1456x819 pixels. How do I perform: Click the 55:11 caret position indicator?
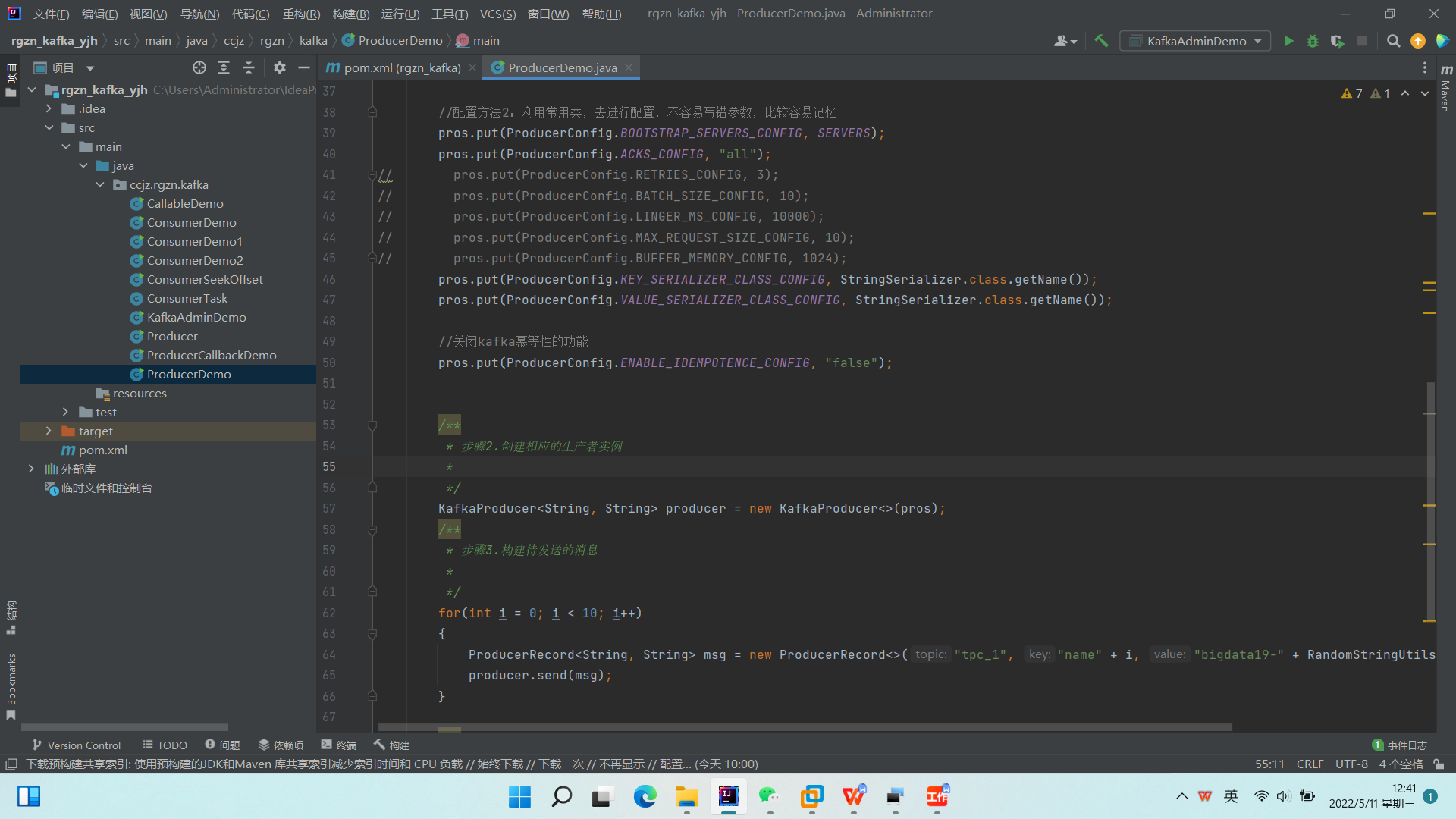1269,764
